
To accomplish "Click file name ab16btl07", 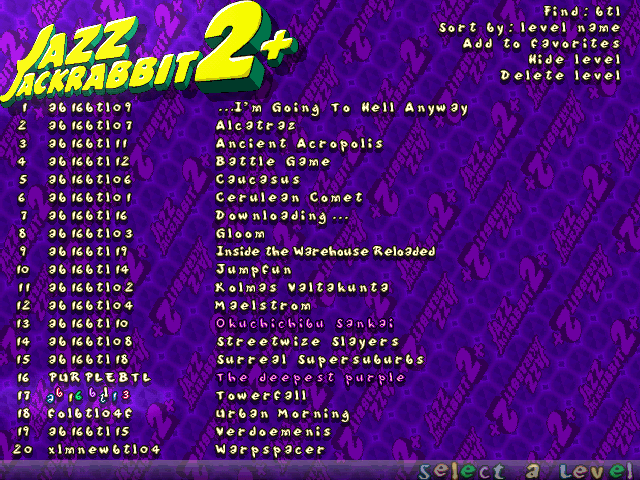I will pyautogui.click(x=90, y=125).
